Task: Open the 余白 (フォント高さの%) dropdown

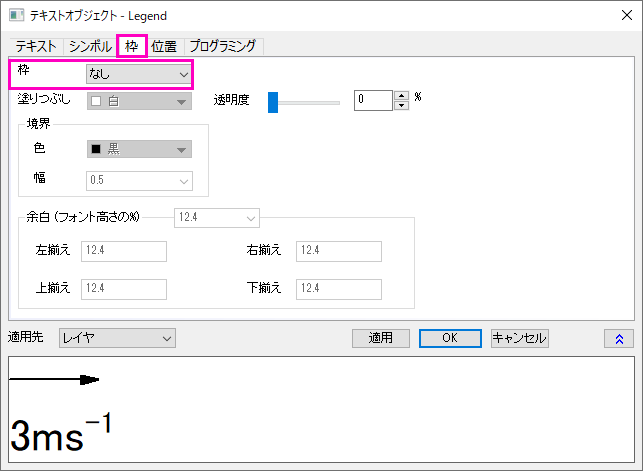Action: click(217, 218)
